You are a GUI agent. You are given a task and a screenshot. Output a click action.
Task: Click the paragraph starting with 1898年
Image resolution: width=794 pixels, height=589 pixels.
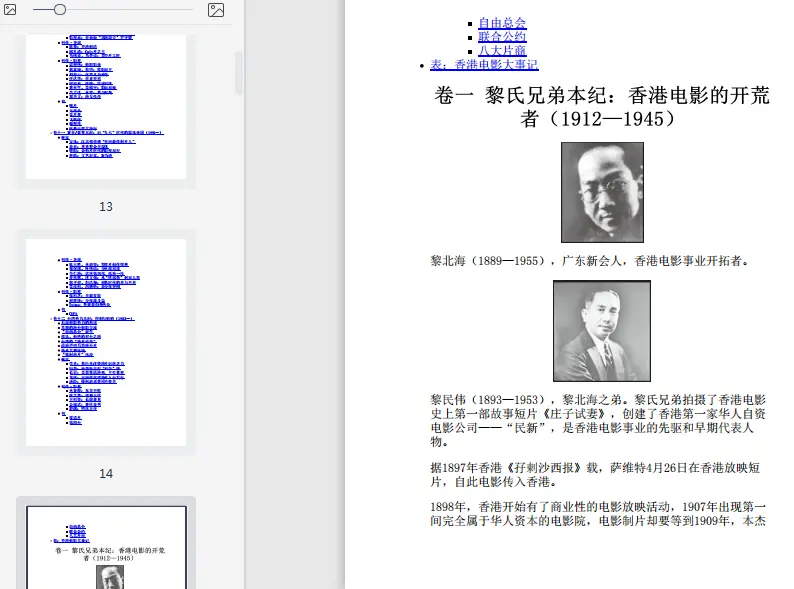click(x=598, y=514)
